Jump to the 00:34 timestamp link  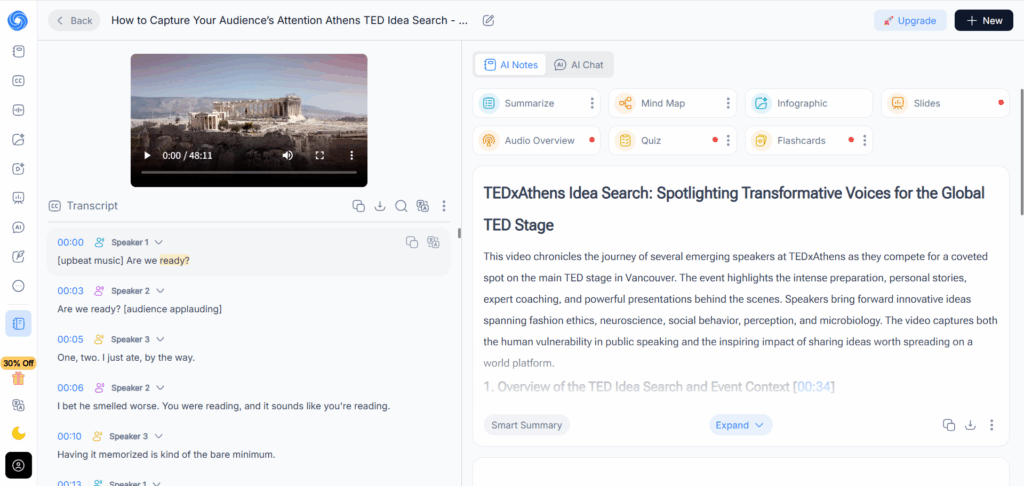click(x=813, y=387)
